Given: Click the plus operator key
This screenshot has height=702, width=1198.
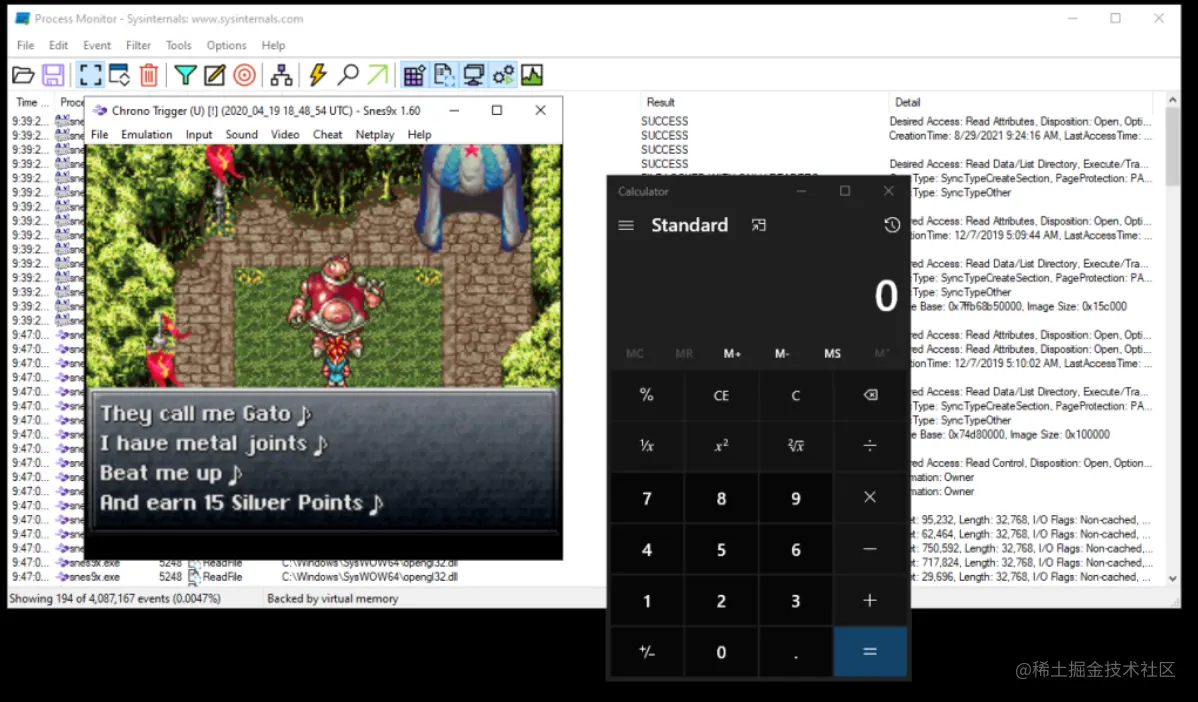Looking at the screenshot, I should pos(869,600).
